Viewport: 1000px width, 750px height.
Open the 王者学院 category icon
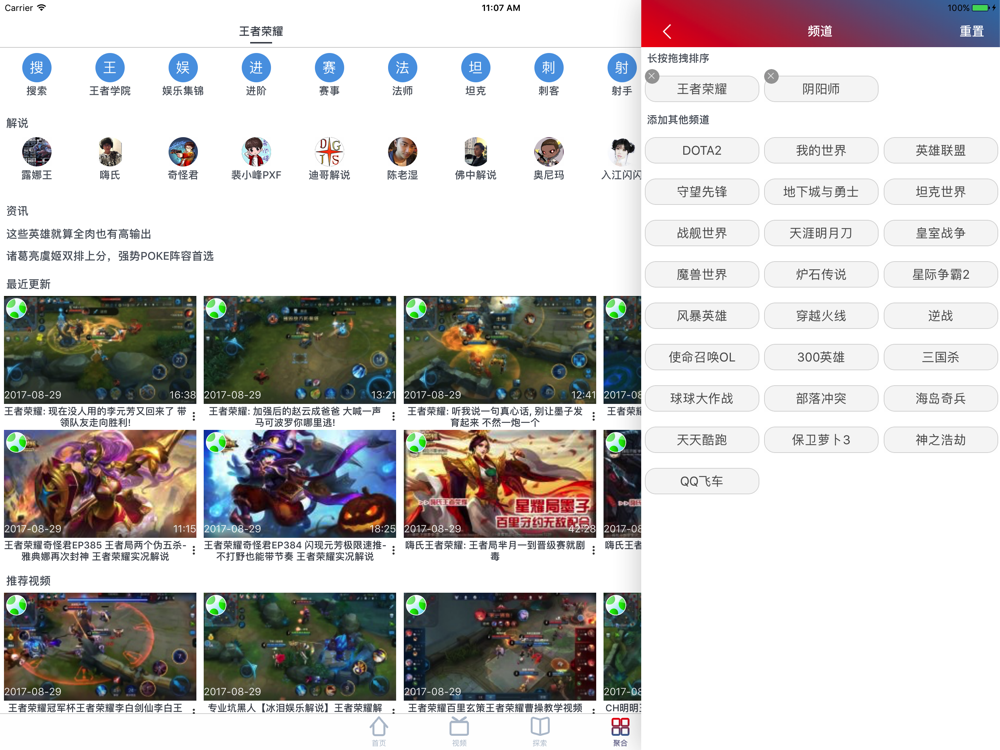coord(110,68)
